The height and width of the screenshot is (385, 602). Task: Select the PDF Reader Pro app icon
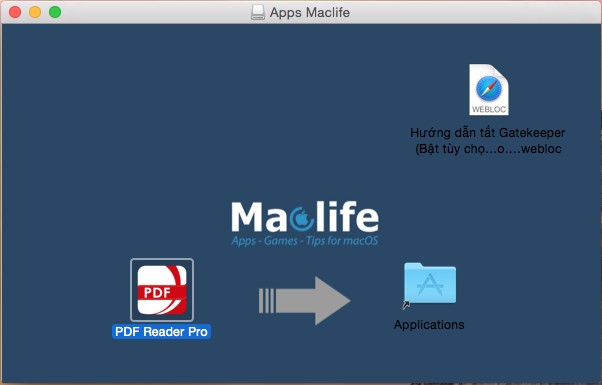pos(162,290)
